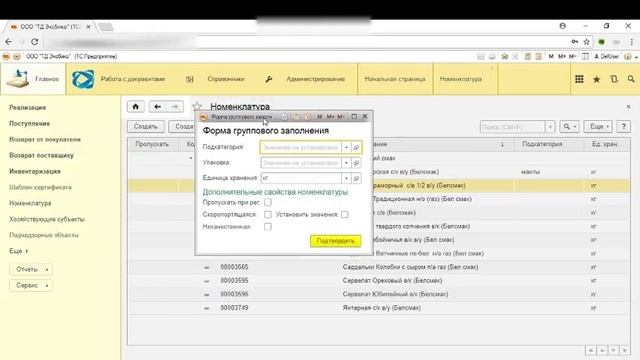The height and width of the screenshot is (360, 640).
Task: Click the browser back arrow
Action: pyautogui.click(x=9, y=42)
